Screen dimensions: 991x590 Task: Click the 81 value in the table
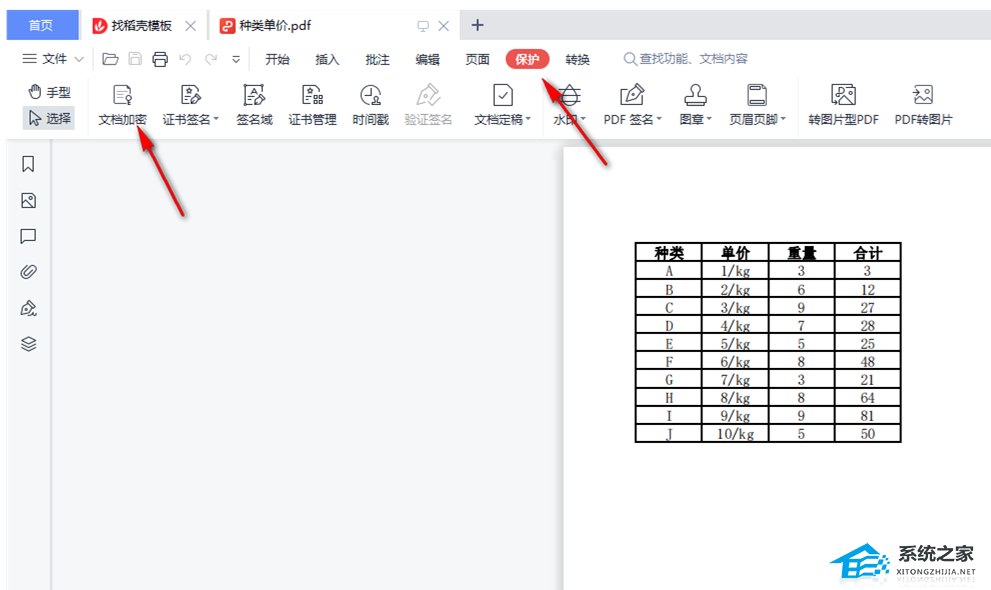[867, 416]
